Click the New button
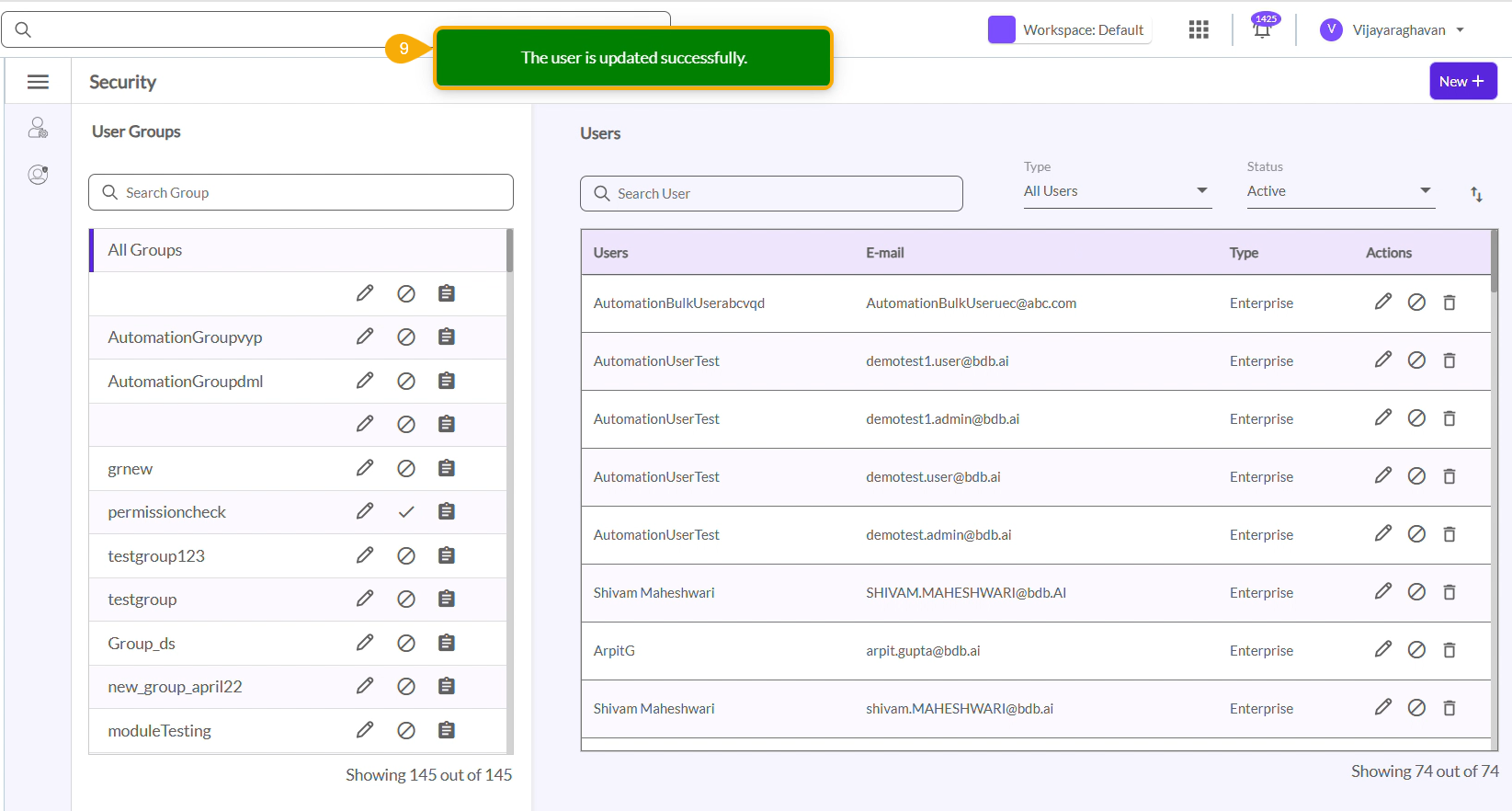Viewport: 1512px width, 811px height. pyautogui.click(x=1462, y=81)
